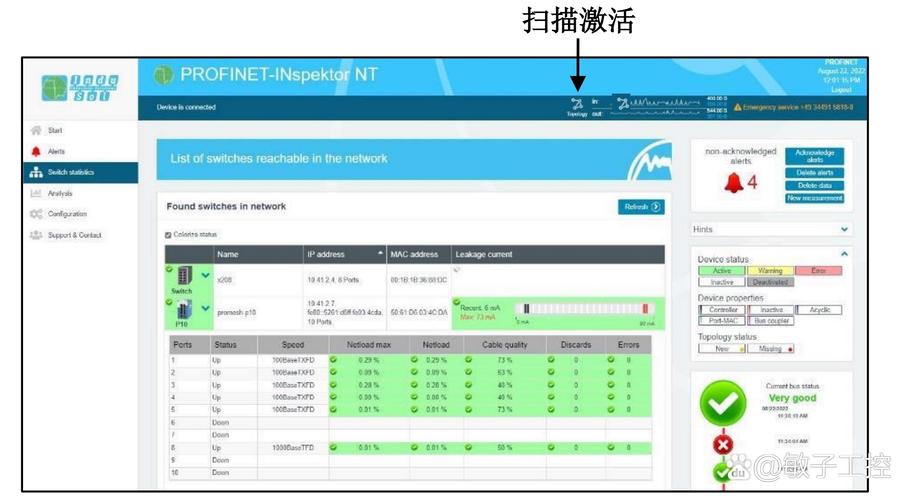Toggle the Acyclic device property filter

point(819,310)
